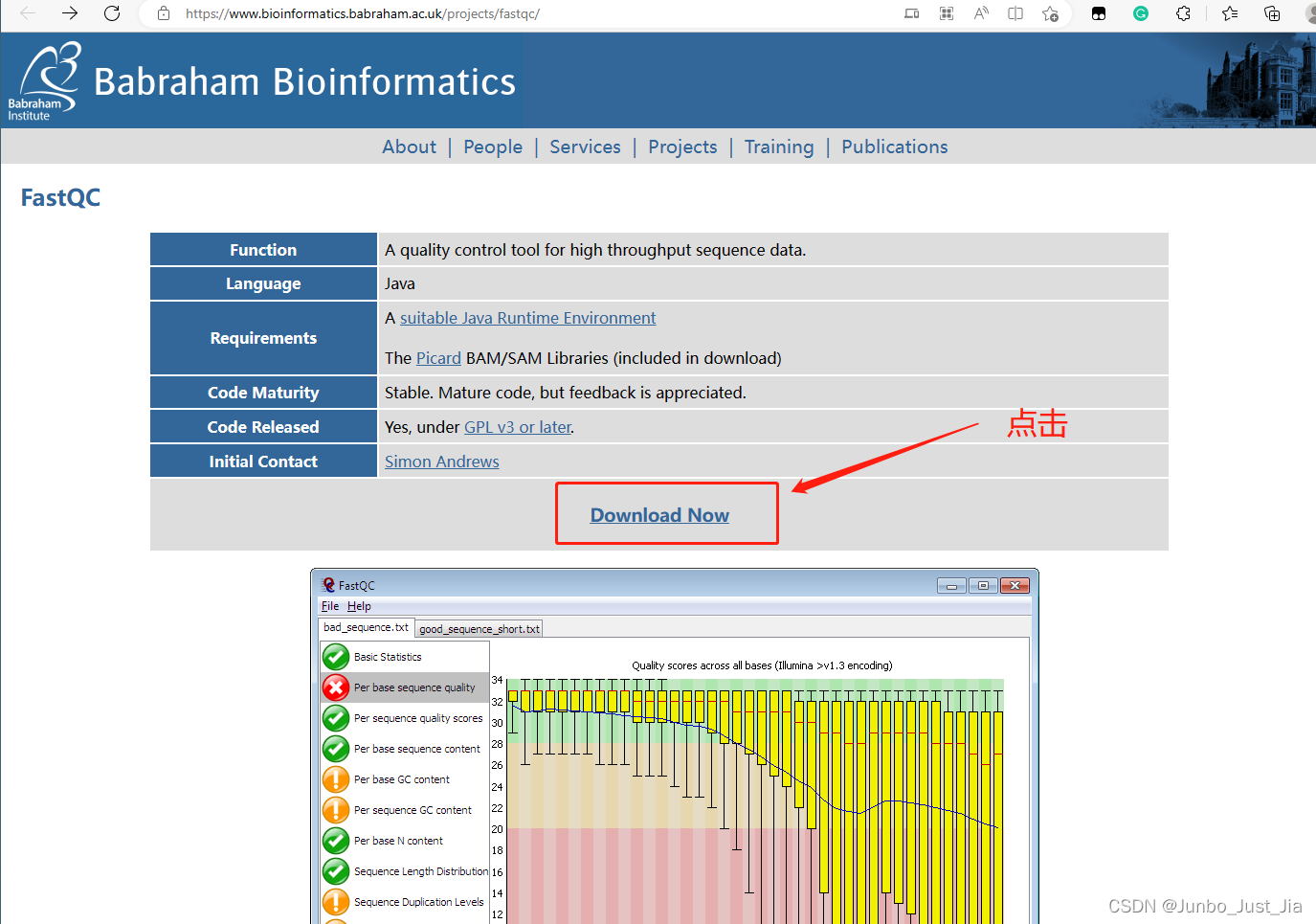
Task: Start Read Aloud from address bar
Action: click(x=981, y=13)
